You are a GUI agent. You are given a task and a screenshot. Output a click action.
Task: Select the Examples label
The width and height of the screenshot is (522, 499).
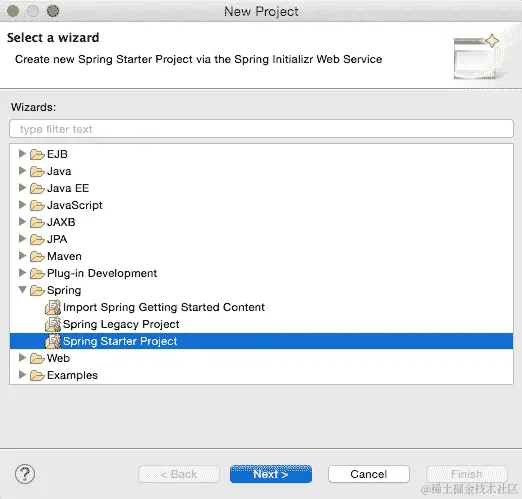click(72, 376)
